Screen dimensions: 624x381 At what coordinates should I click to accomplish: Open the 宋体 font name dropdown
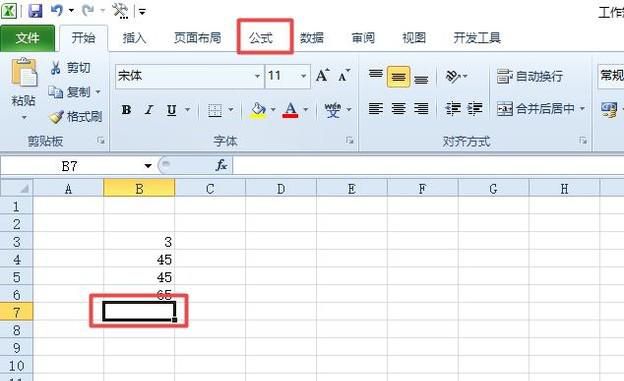click(x=257, y=76)
